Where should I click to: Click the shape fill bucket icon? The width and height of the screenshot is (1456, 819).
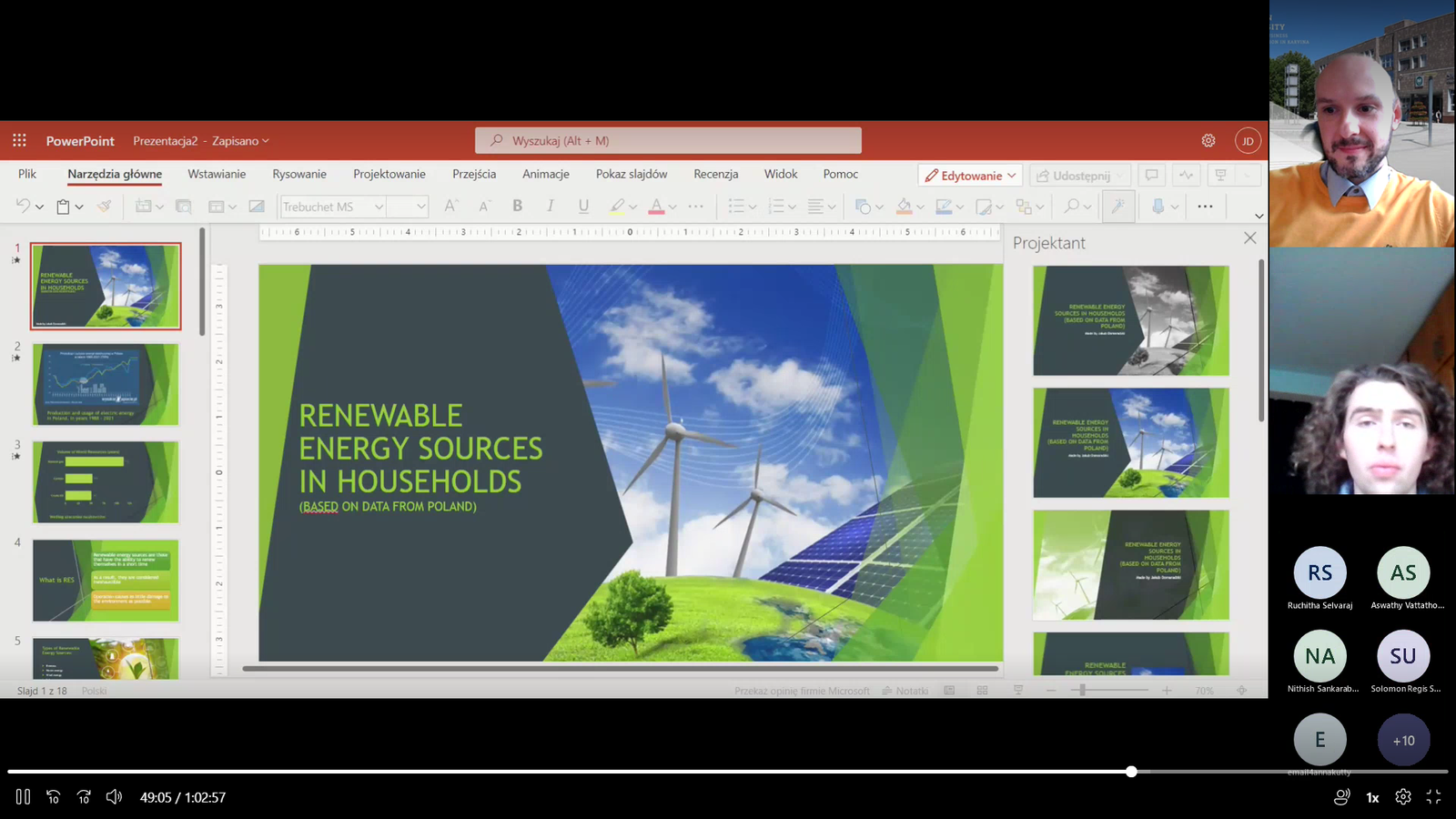click(904, 207)
